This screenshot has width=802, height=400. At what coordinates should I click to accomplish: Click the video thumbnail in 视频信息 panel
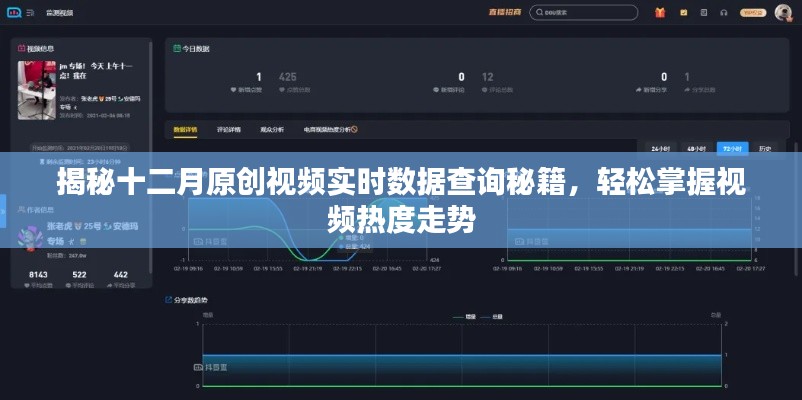(x=39, y=90)
